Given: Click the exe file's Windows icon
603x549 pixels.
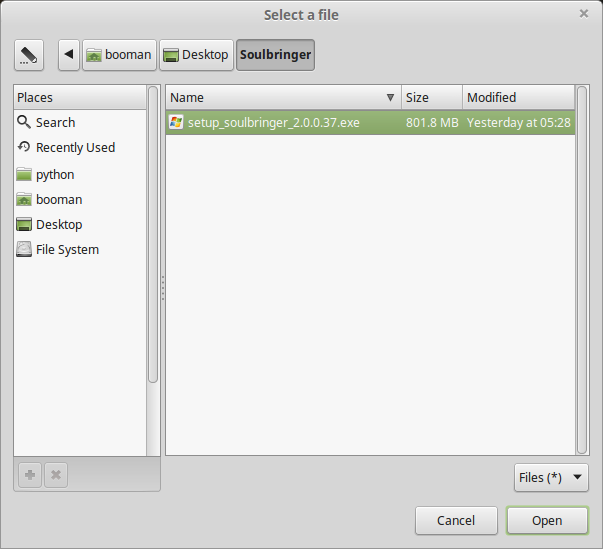Looking at the screenshot, I should click(176, 122).
